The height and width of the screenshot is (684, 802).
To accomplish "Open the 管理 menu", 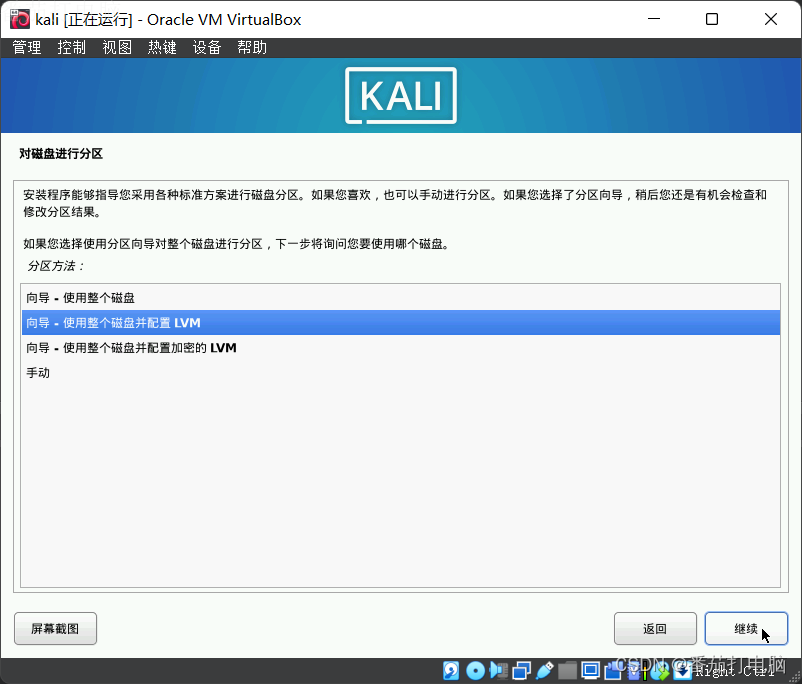I will click(27, 48).
